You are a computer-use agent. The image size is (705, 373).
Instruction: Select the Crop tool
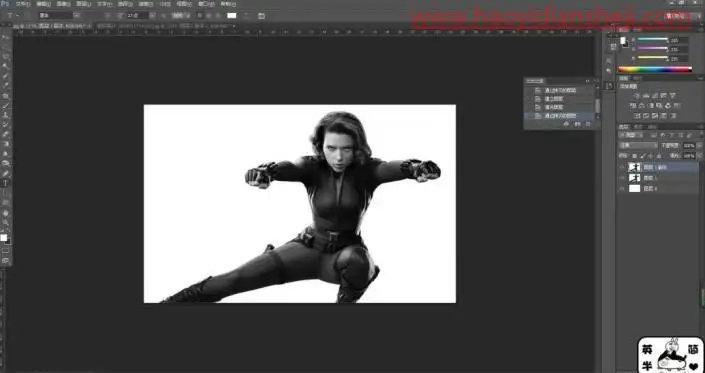click(x=6, y=76)
